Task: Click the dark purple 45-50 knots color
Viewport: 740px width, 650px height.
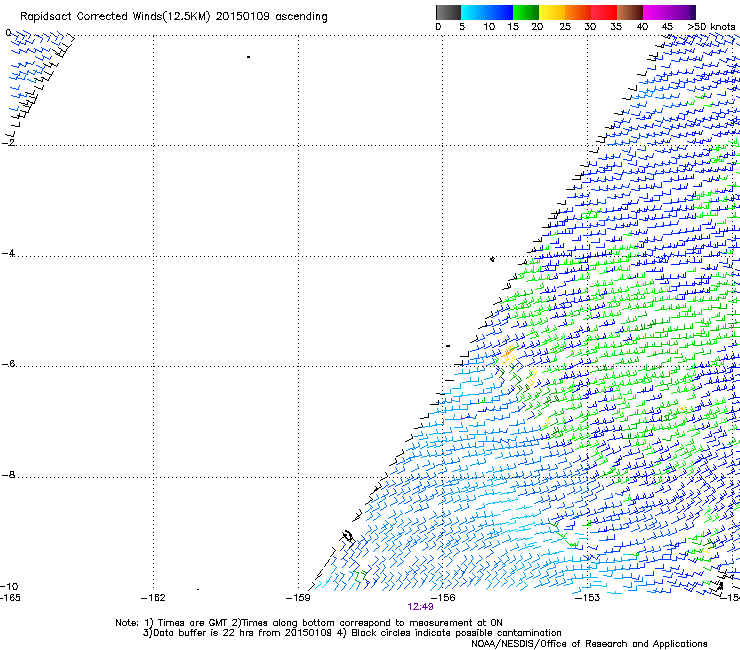Action: coord(682,12)
